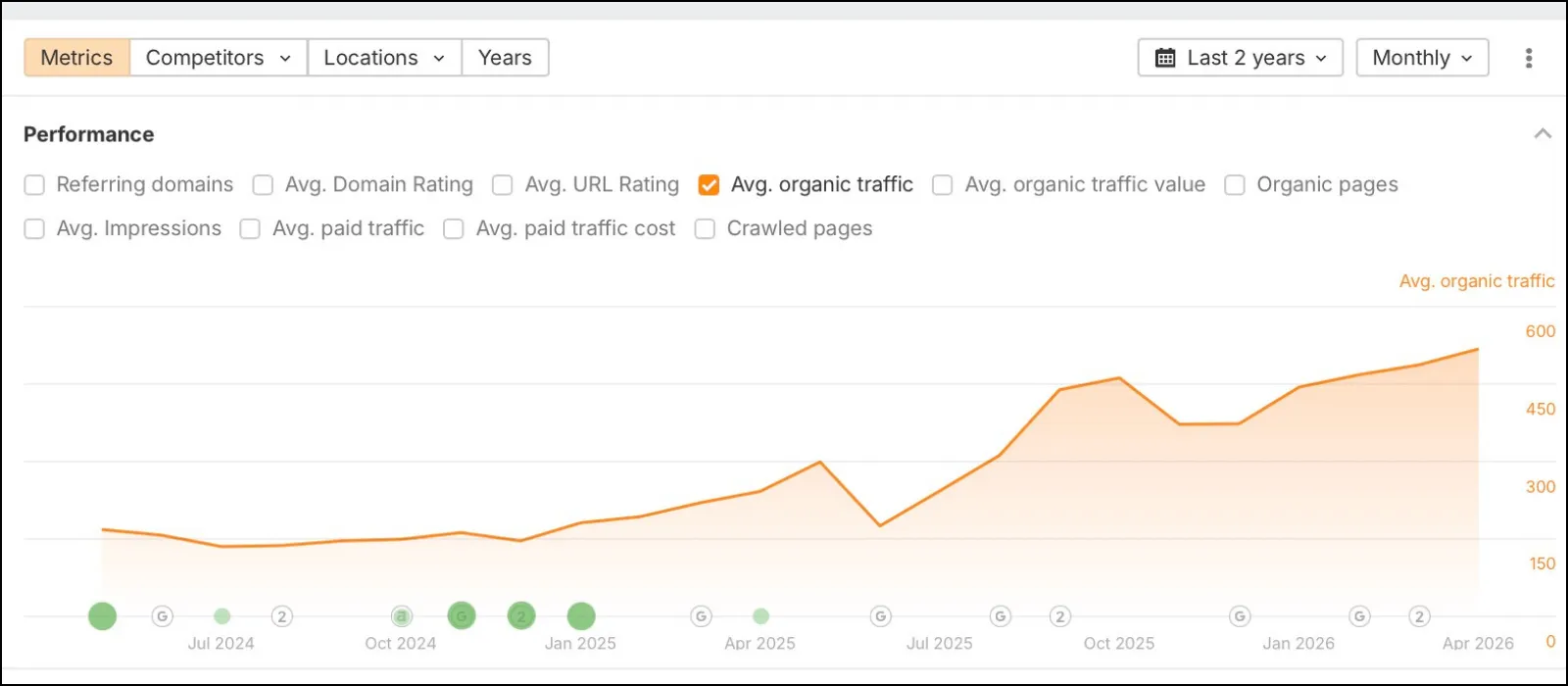Viewport: 1568px width, 686px height.
Task: Switch to the Metrics tab
Action: 76,58
